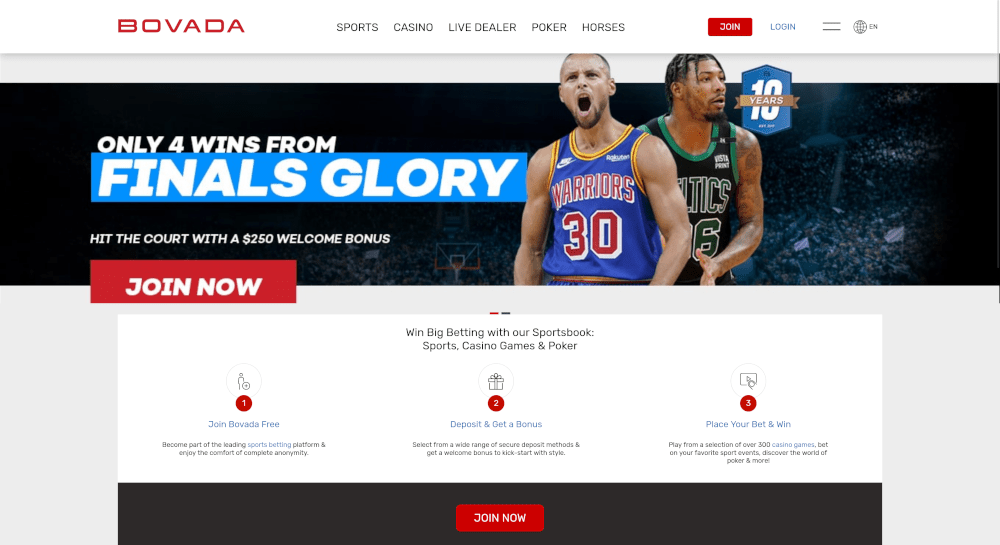Select the second carousel slide indicator
Image resolution: width=1000 pixels, height=545 pixels.
[x=506, y=314]
